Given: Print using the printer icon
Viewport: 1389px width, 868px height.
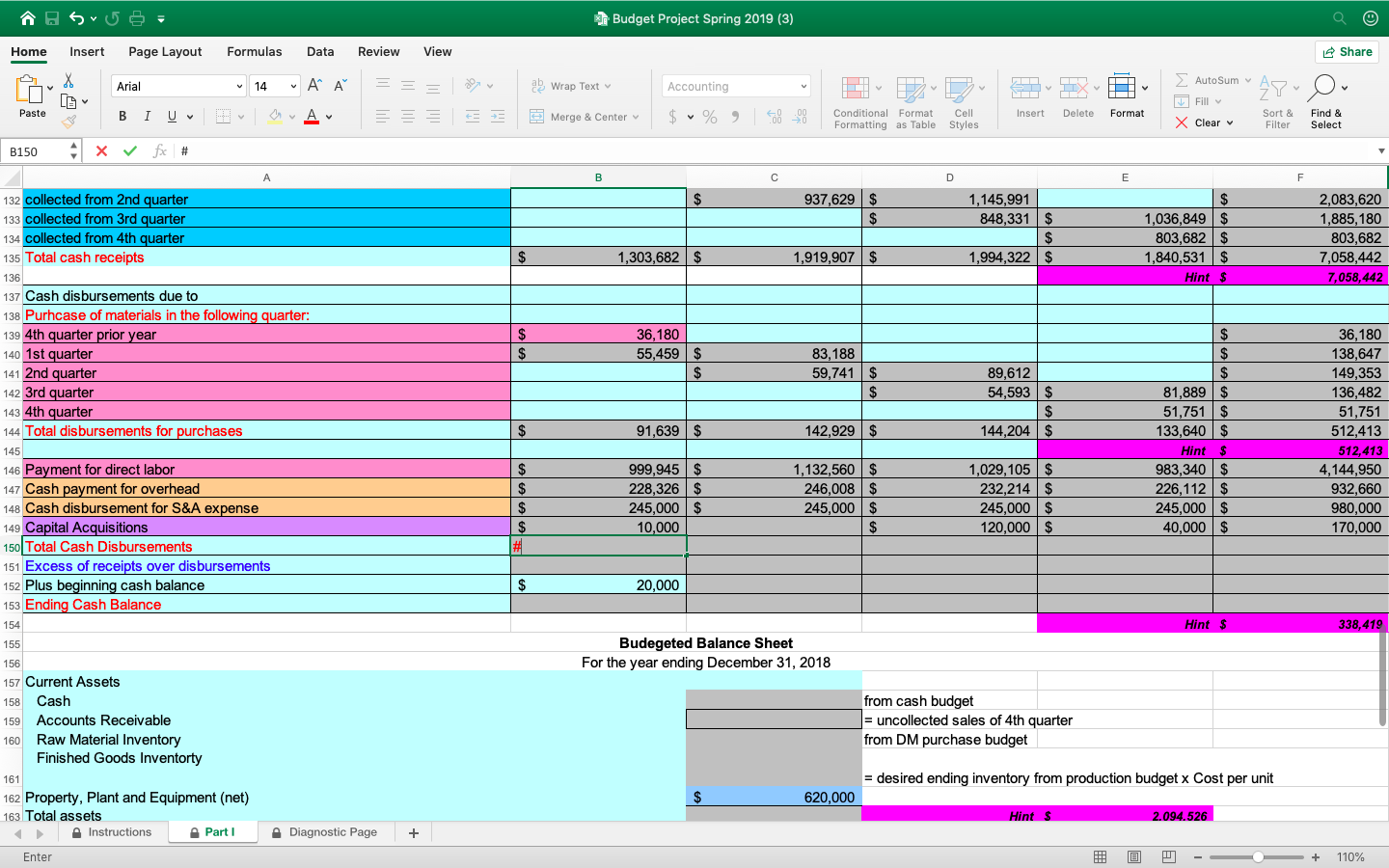Looking at the screenshot, I should 137,18.
